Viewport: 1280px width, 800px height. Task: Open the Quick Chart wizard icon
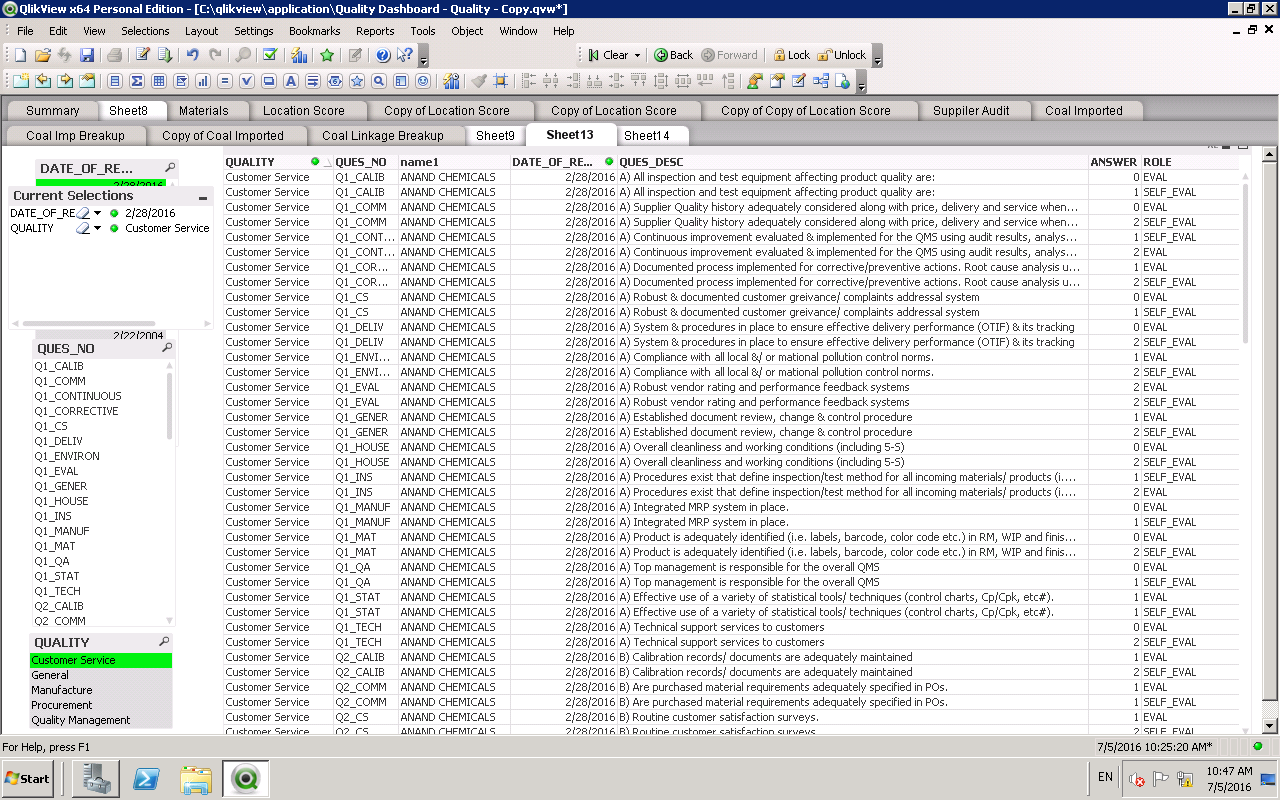(299, 55)
